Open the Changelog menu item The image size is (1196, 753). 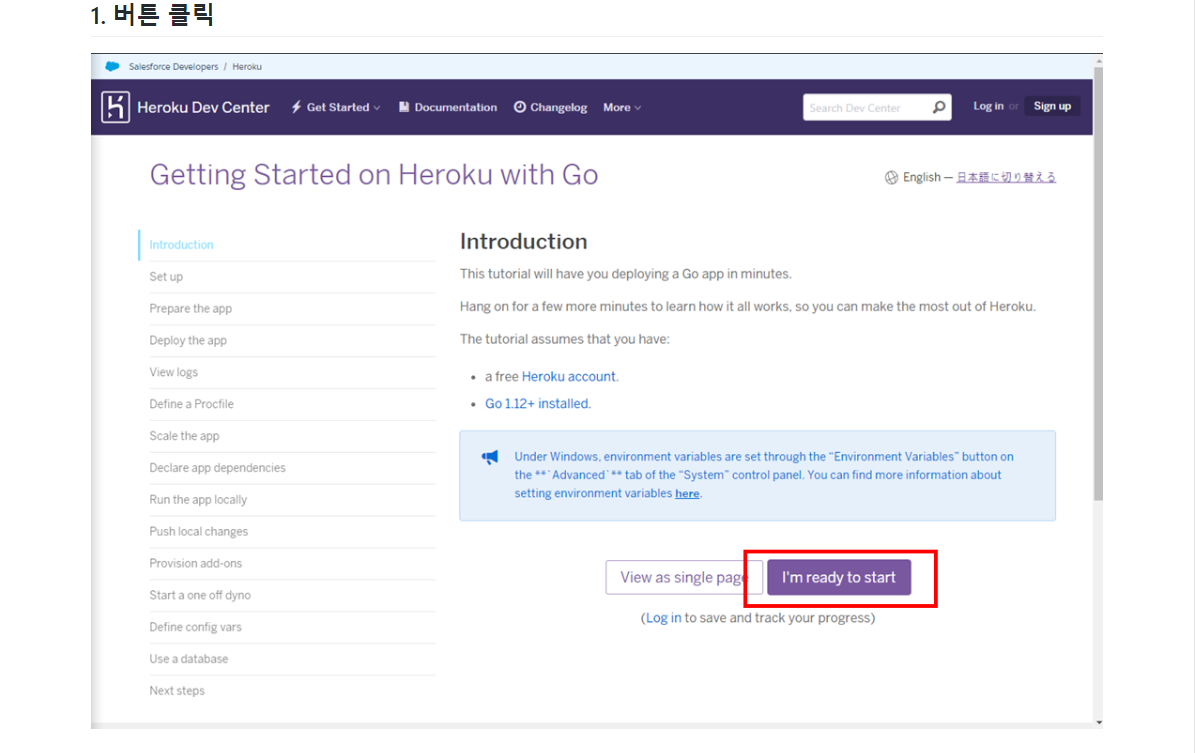tap(550, 108)
